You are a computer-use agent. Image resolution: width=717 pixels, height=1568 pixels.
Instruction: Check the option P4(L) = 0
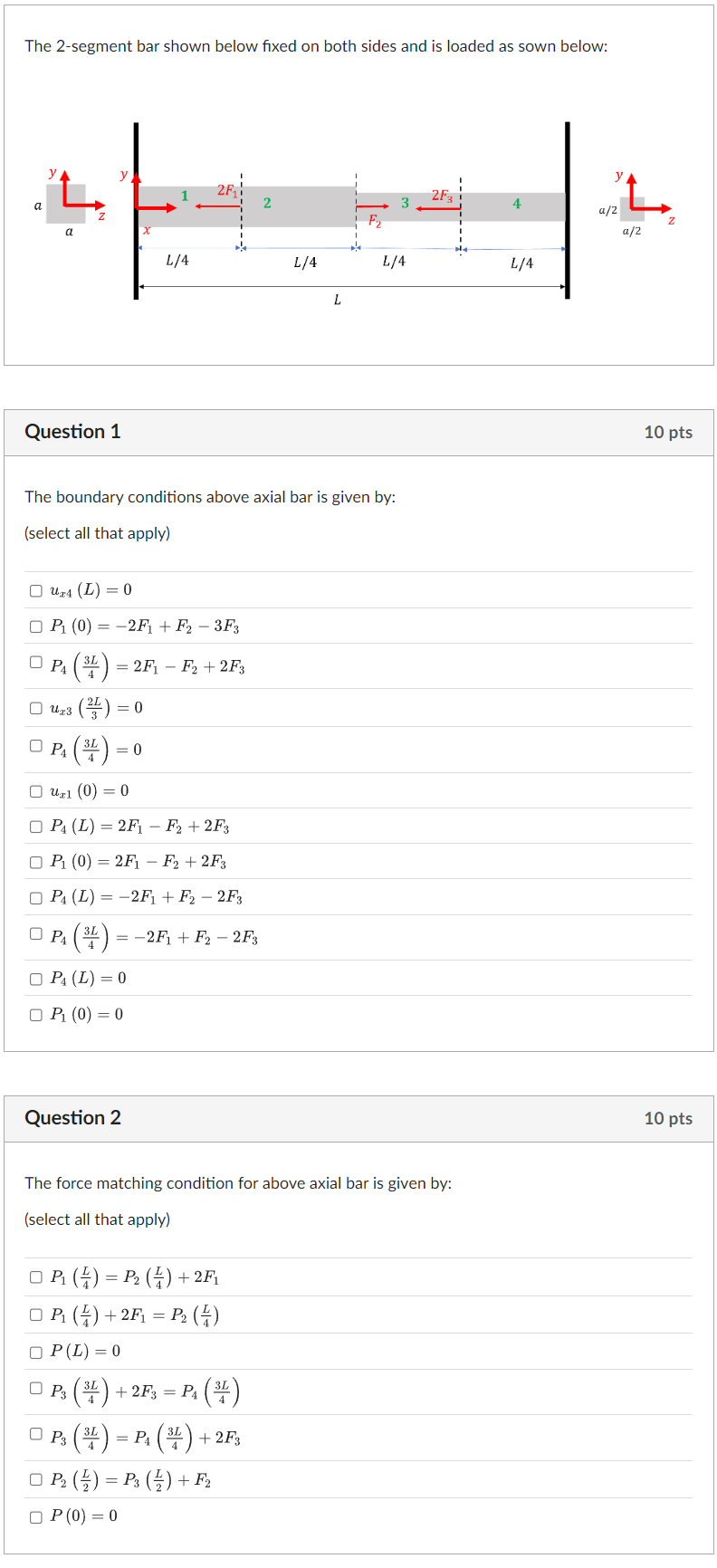tap(35, 977)
